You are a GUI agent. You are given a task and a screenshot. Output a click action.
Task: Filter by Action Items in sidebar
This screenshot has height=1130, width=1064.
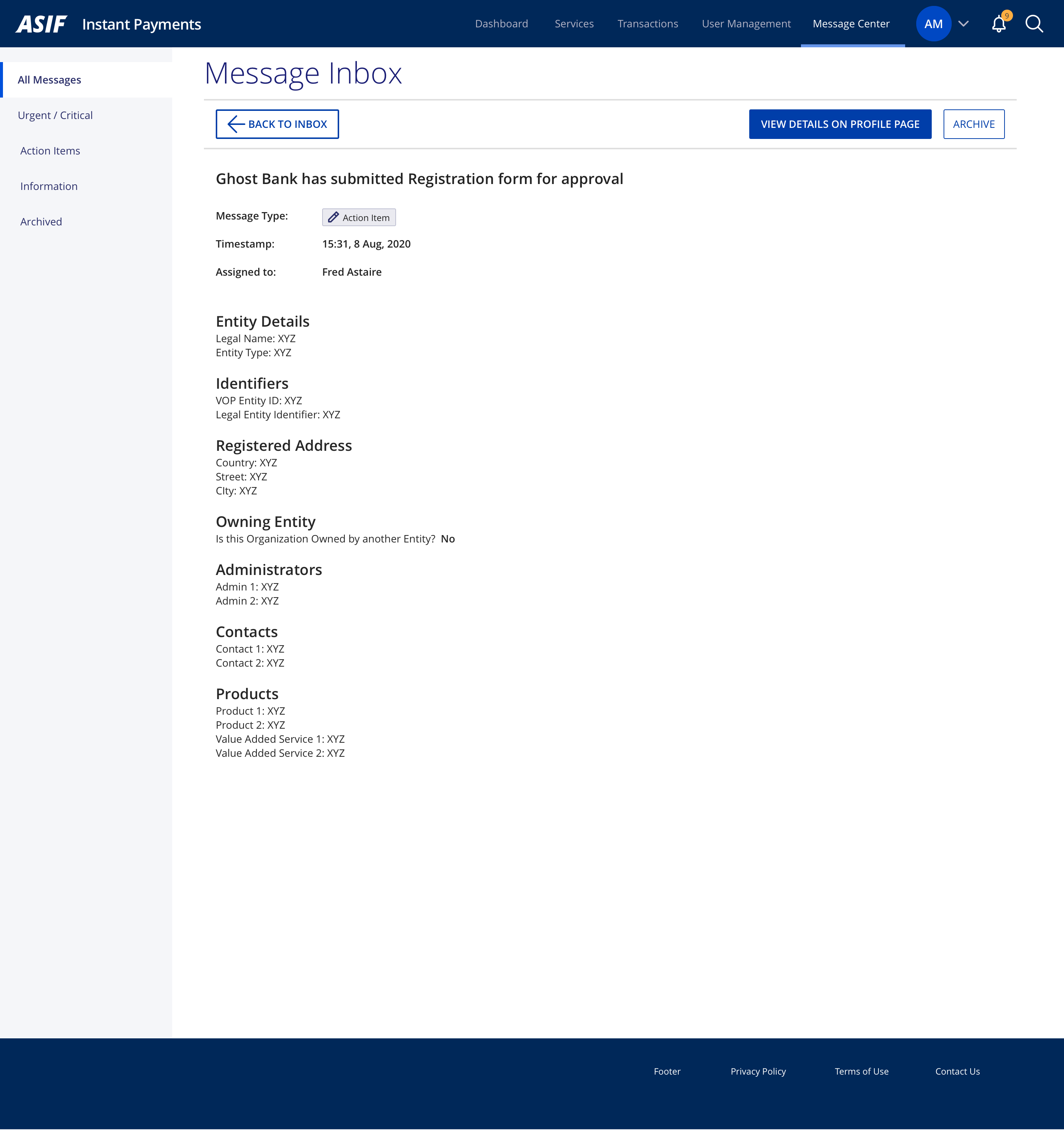[50, 151]
